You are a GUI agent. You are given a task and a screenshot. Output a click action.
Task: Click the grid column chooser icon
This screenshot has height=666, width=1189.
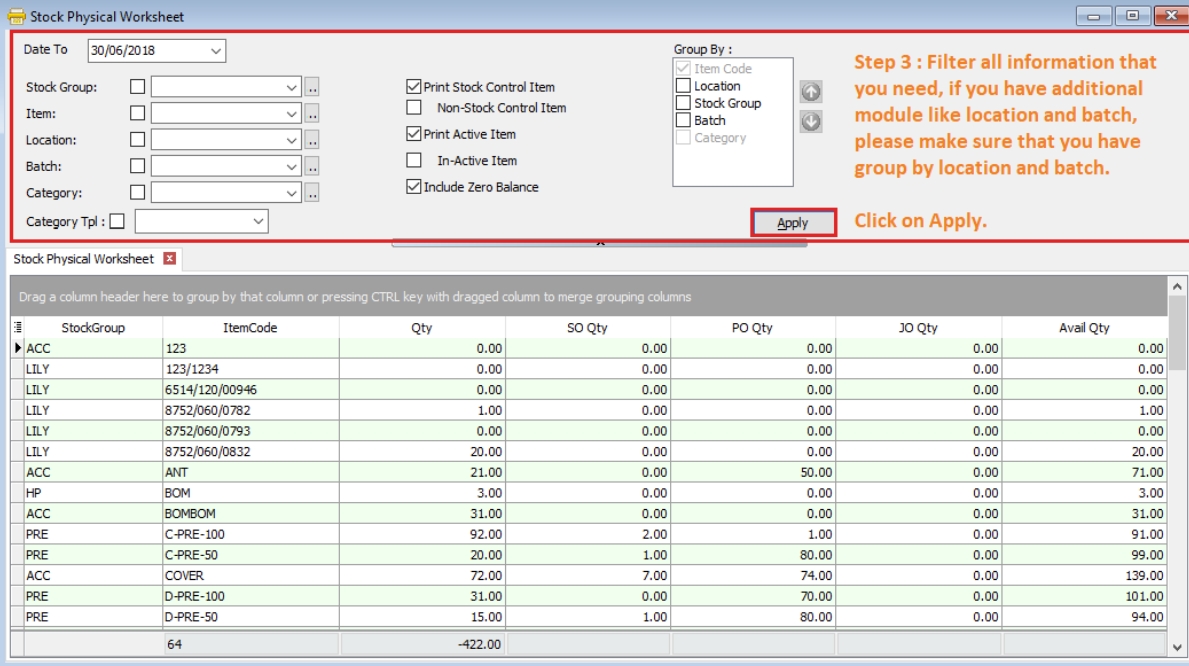[x=18, y=327]
